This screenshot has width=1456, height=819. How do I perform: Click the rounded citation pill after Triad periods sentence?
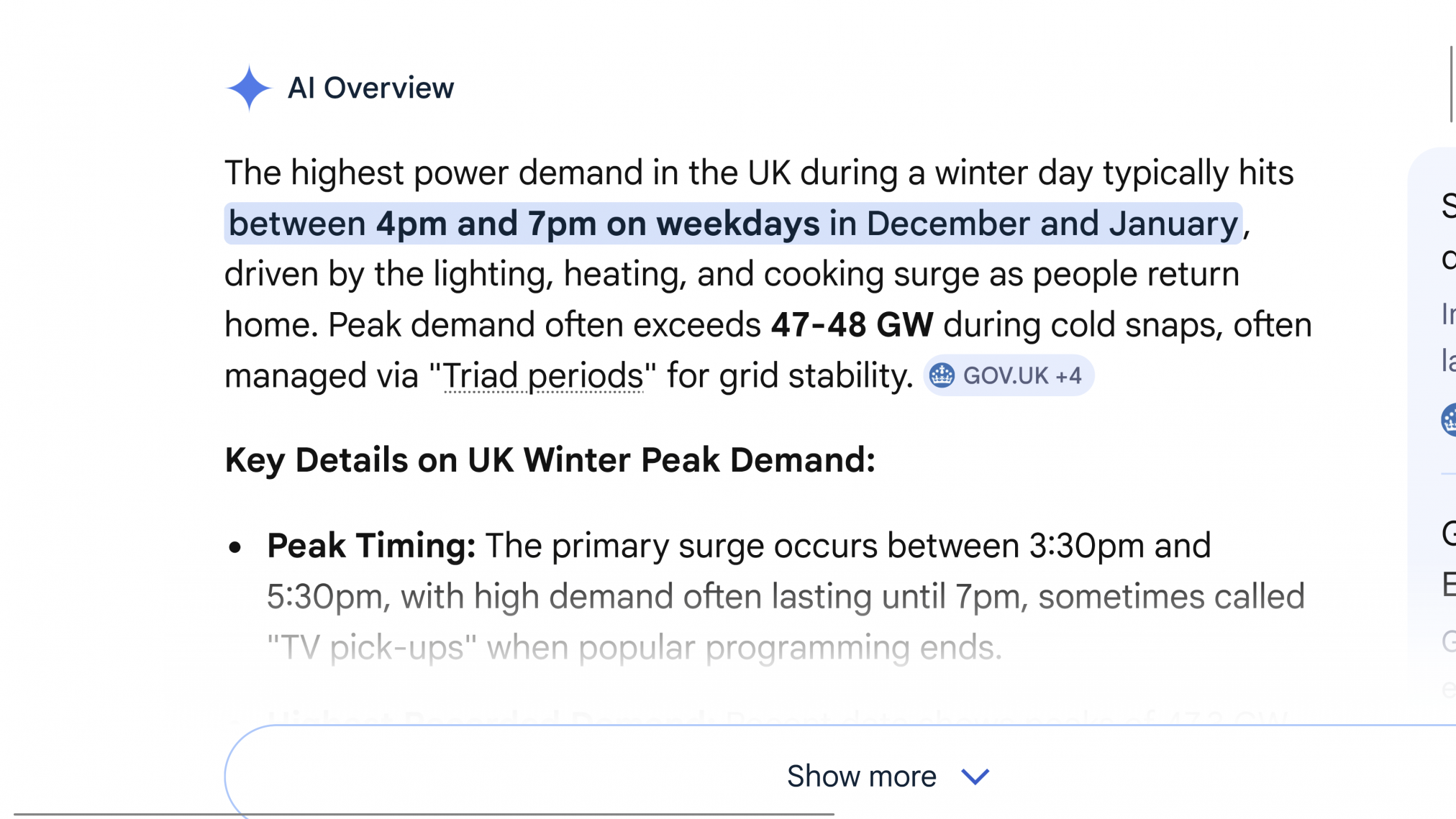1007,375
